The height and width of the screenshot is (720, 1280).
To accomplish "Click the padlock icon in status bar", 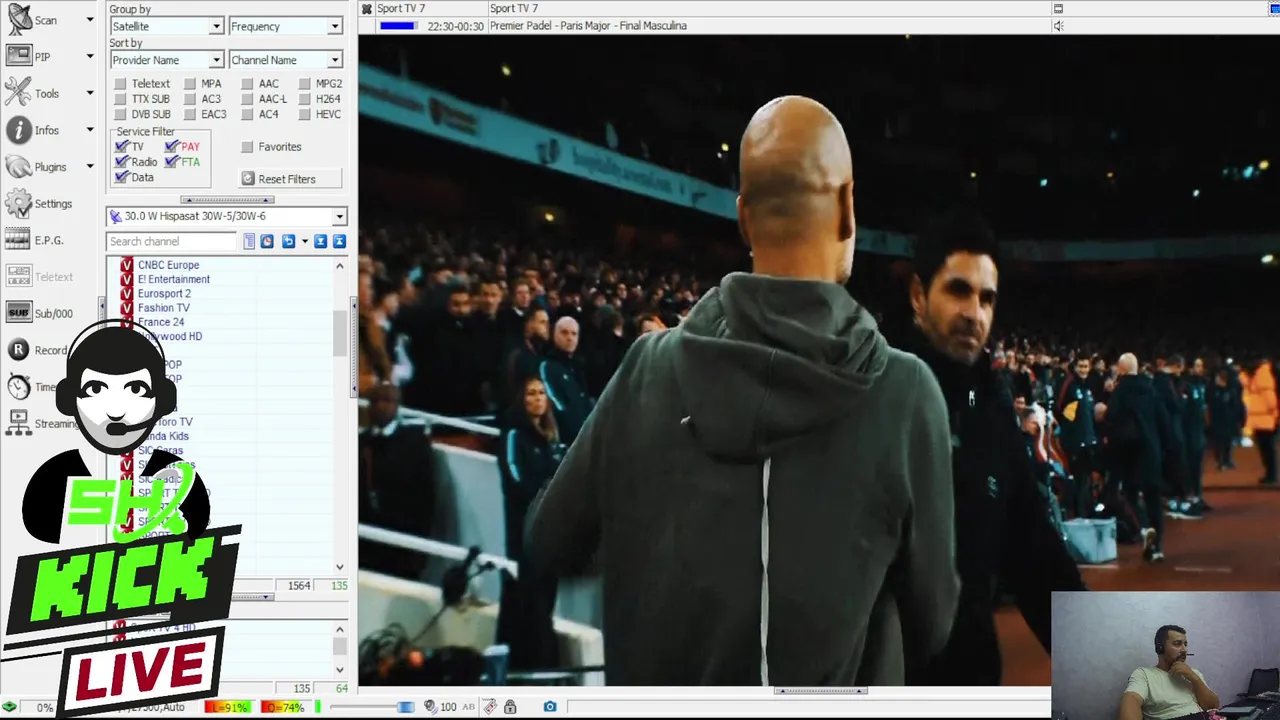I will 510,707.
